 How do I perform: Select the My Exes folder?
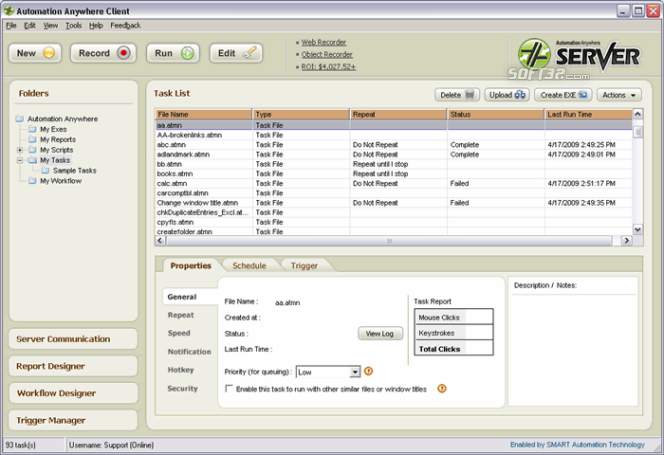coord(53,129)
